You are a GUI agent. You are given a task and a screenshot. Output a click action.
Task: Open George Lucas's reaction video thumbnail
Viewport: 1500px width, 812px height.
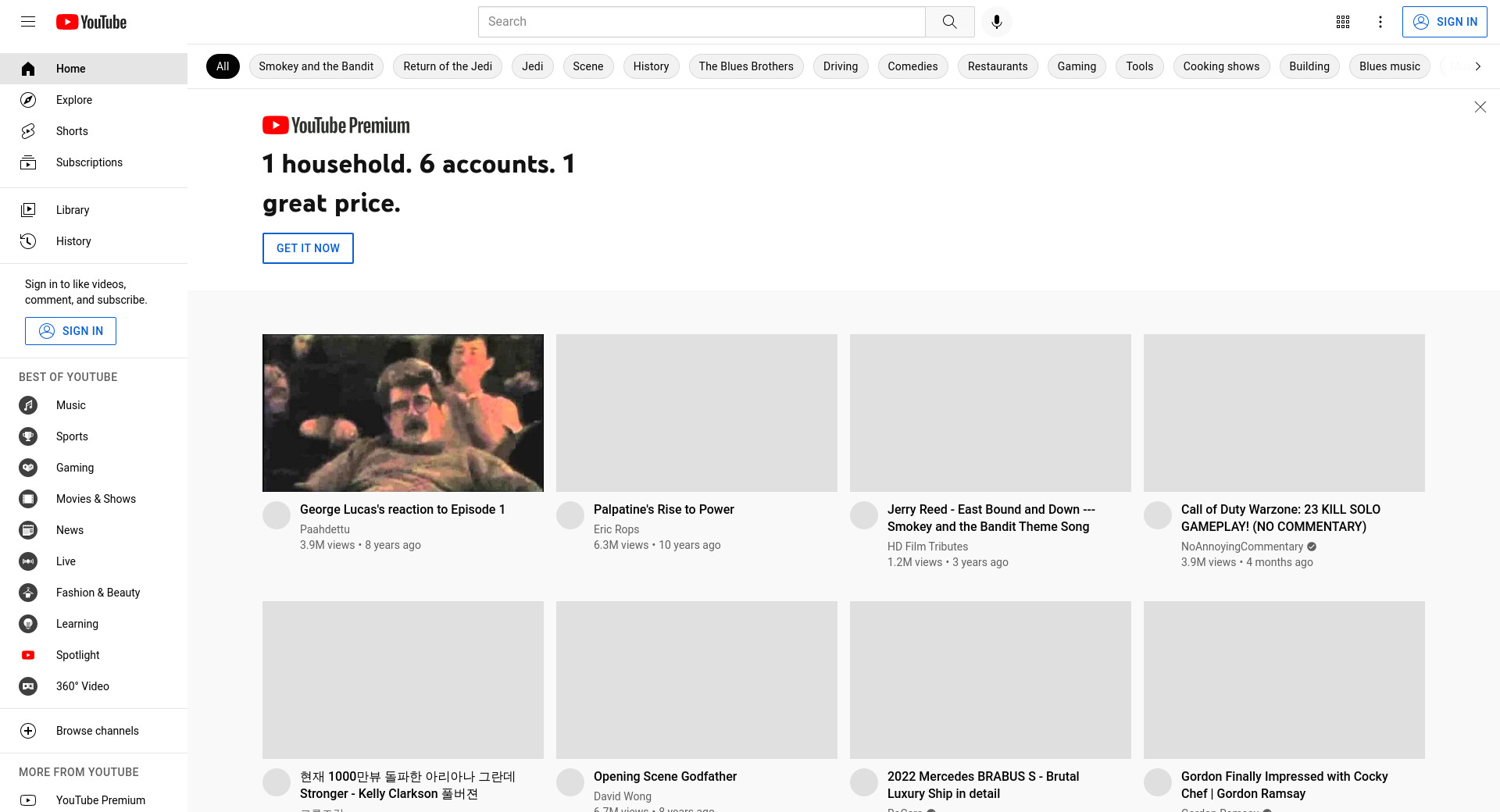click(403, 413)
